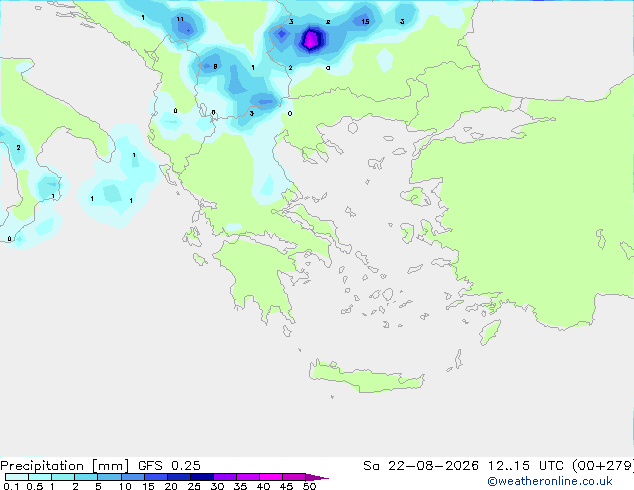
Task: Click the "(00+279)" forecast offset text
Action: pos(603,466)
